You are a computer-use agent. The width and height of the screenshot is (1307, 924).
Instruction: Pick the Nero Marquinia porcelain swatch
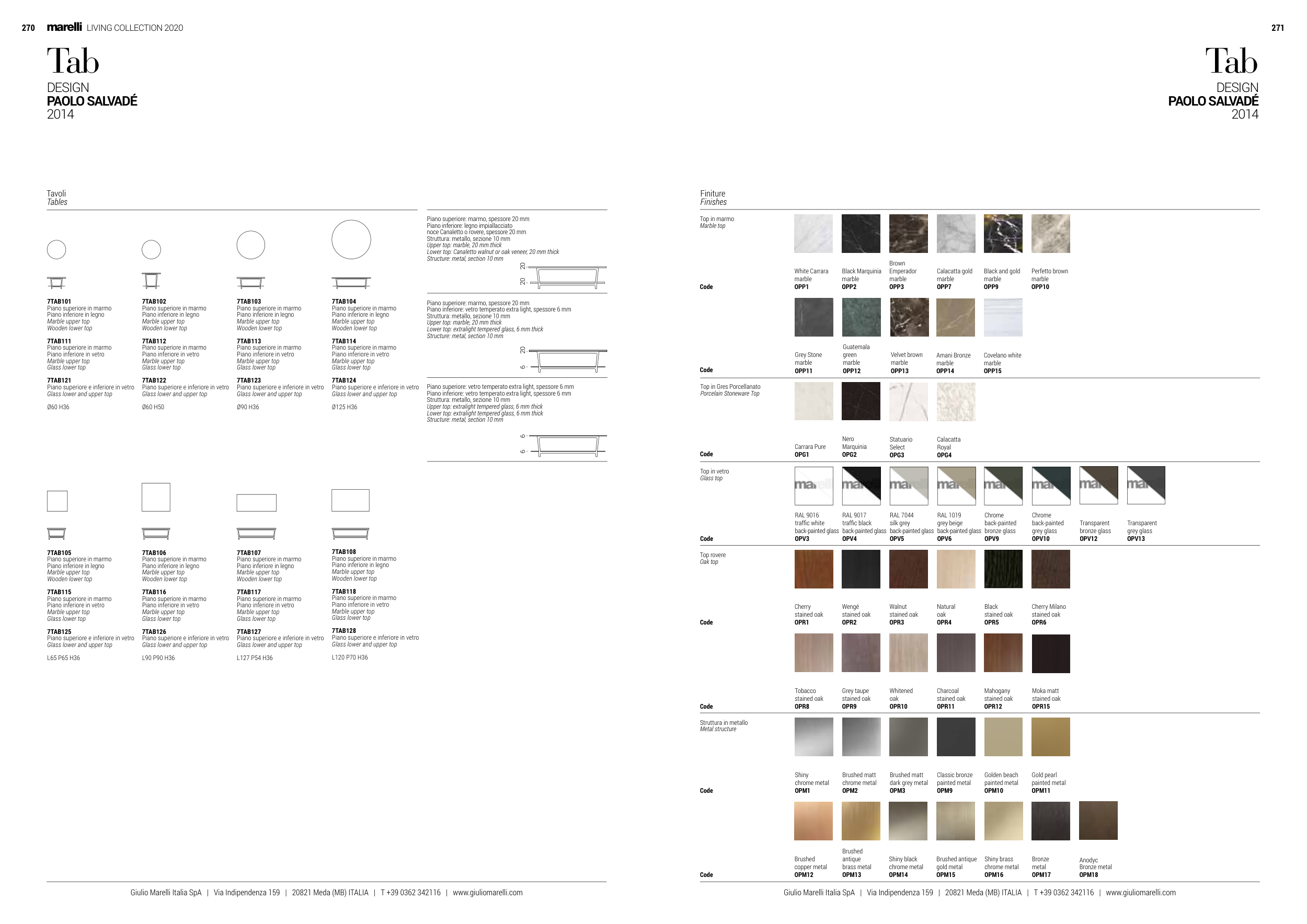click(x=861, y=402)
